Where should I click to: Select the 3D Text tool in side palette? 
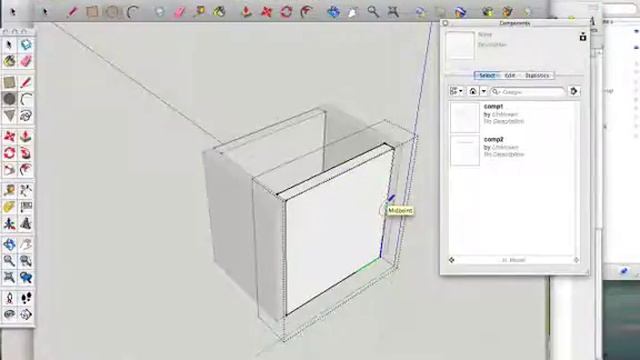26,223
